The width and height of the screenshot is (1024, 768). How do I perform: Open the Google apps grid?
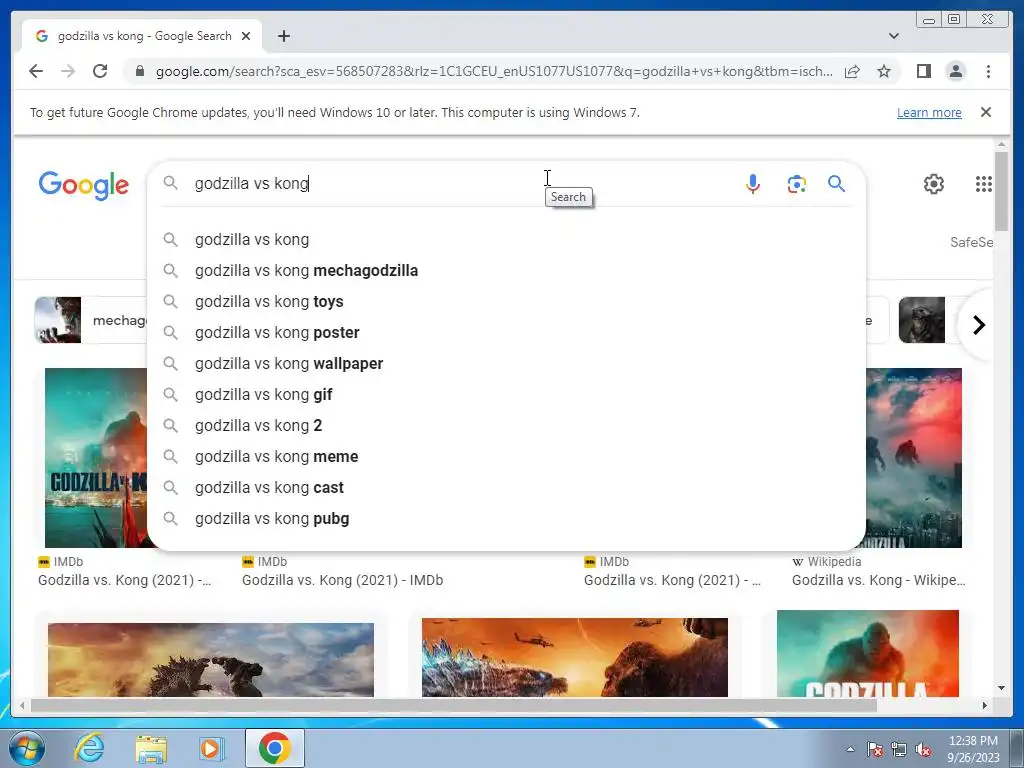(x=984, y=184)
